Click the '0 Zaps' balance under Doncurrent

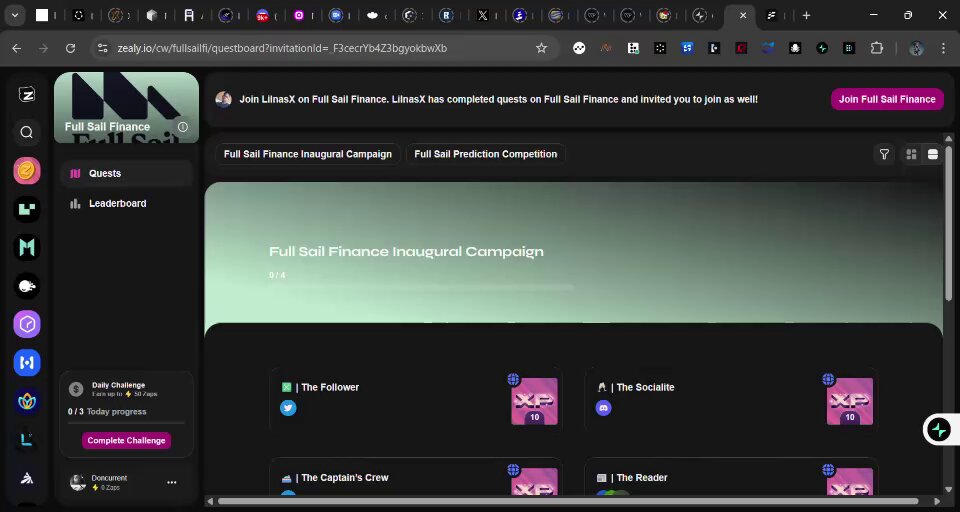(x=106, y=488)
